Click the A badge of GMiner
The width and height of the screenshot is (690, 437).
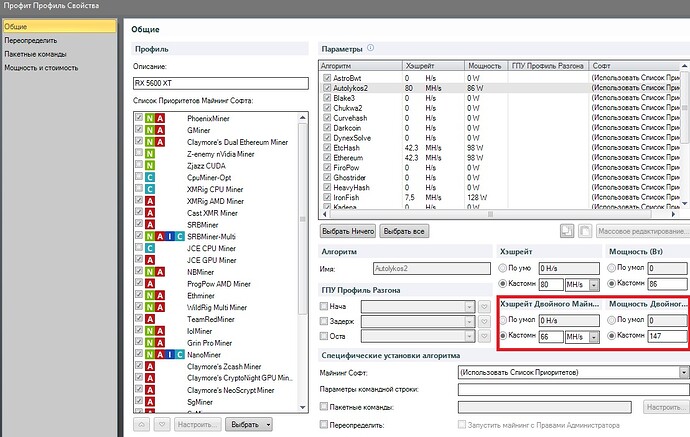click(160, 130)
